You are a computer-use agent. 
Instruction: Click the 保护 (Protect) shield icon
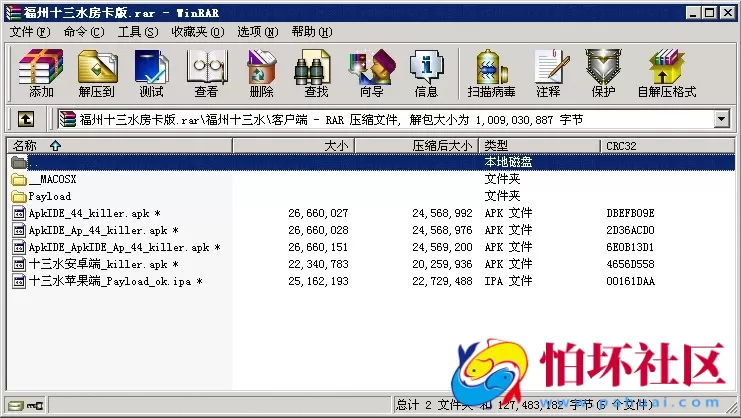pyautogui.click(x=603, y=73)
